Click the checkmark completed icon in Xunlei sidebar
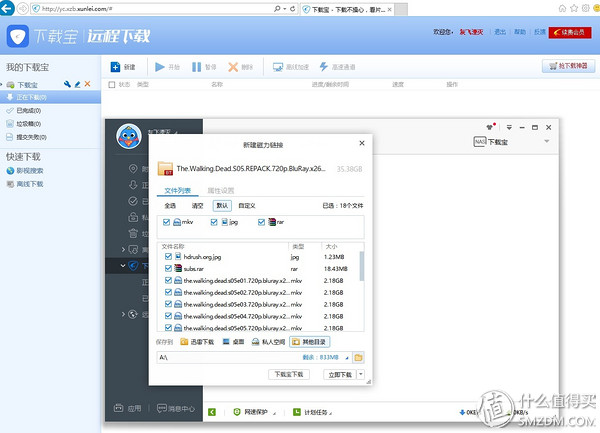600x433 pixels. pyautogui.click(x=133, y=201)
